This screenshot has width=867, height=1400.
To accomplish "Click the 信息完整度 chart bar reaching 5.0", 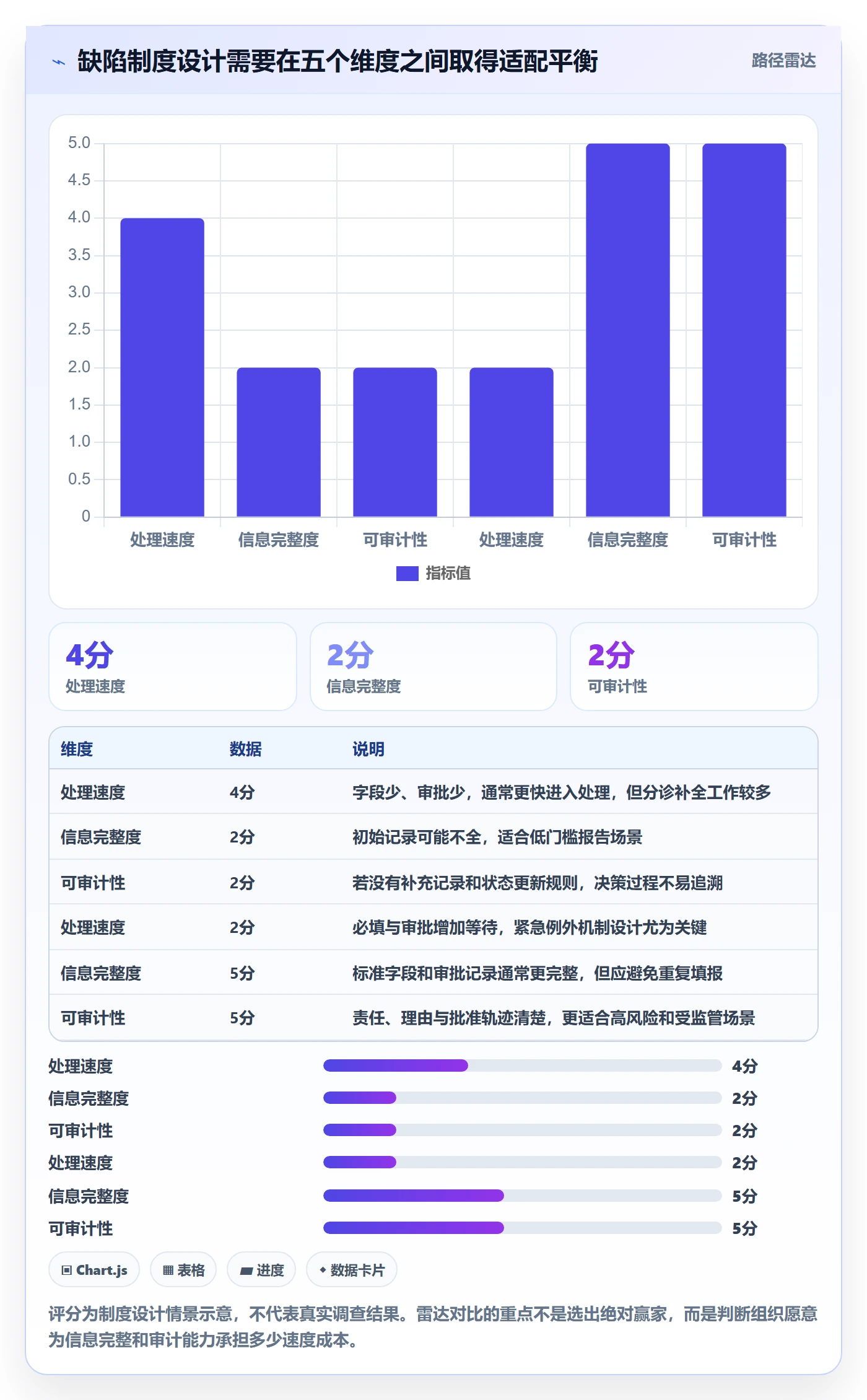I will 628,330.
